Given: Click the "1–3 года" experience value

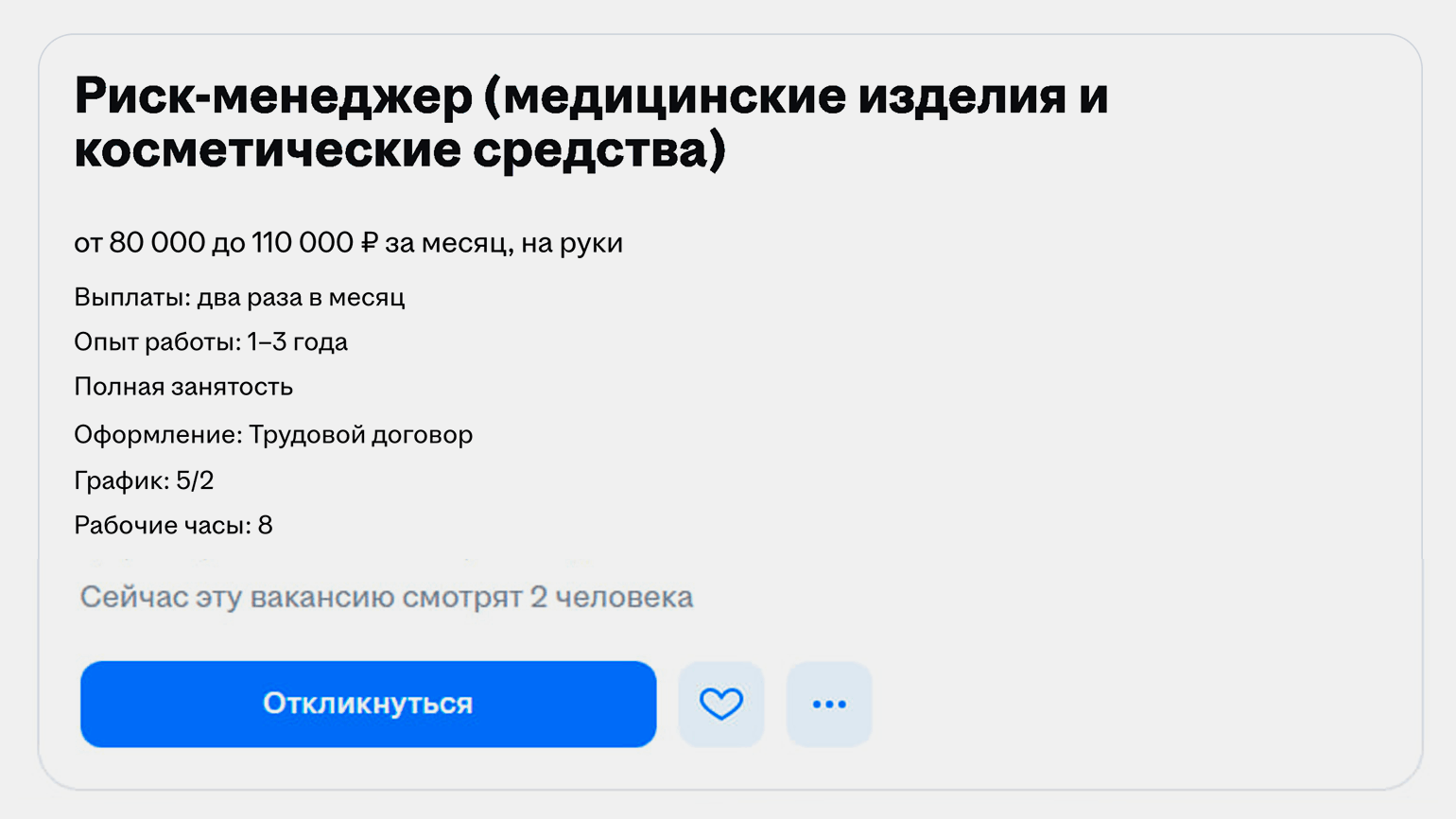Looking at the screenshot, I should click(x=298, y=341).
